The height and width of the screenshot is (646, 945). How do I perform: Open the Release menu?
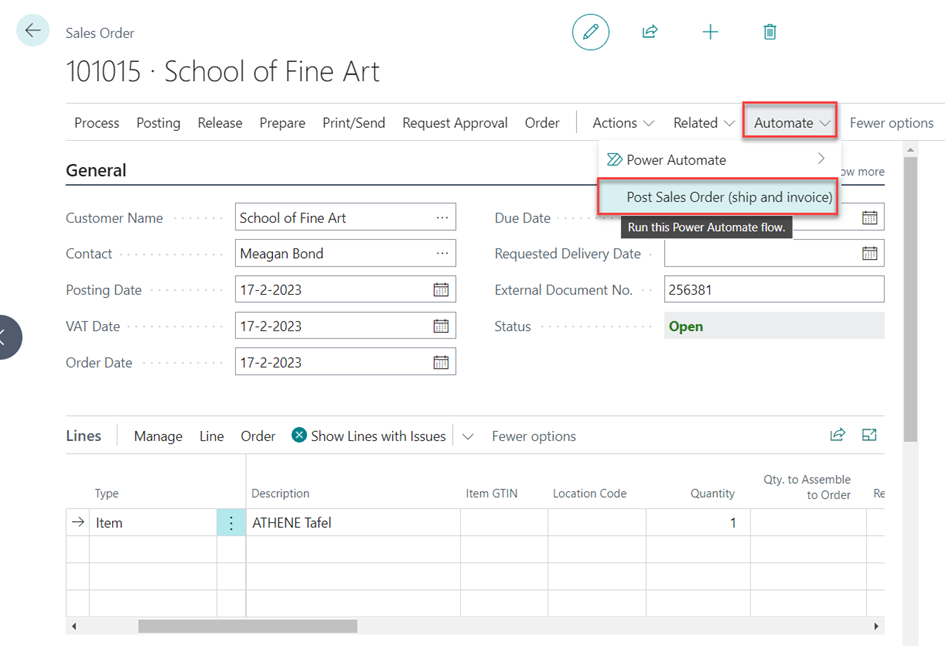click(220, 123)
